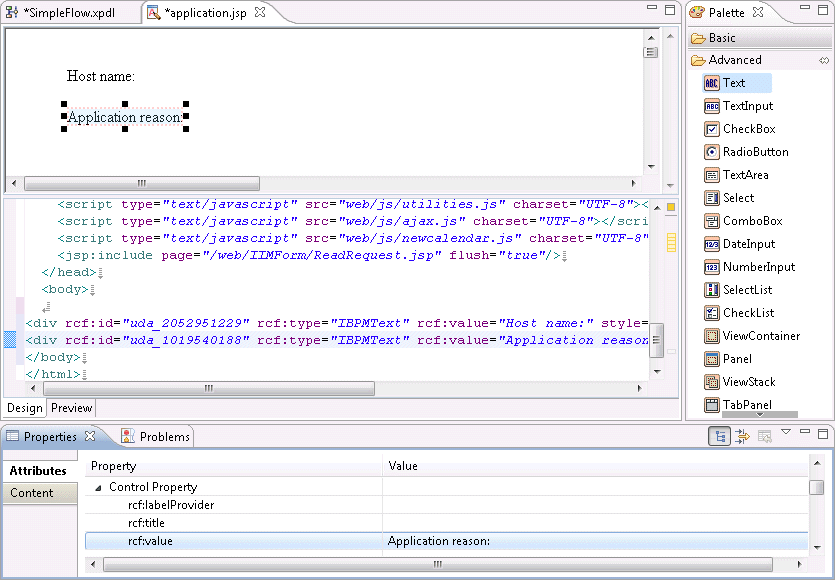Open the Problems view tab
835x580 pixels.
coord(164,437)
